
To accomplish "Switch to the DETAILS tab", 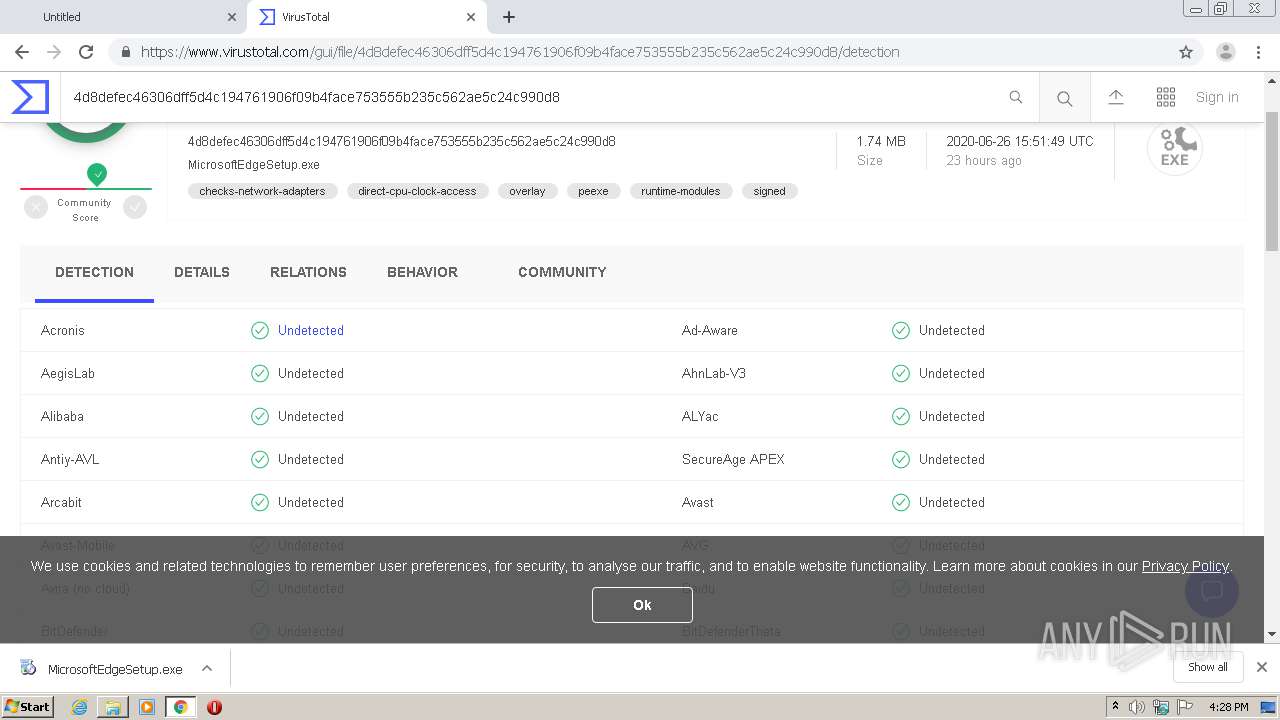I will 202,272.
